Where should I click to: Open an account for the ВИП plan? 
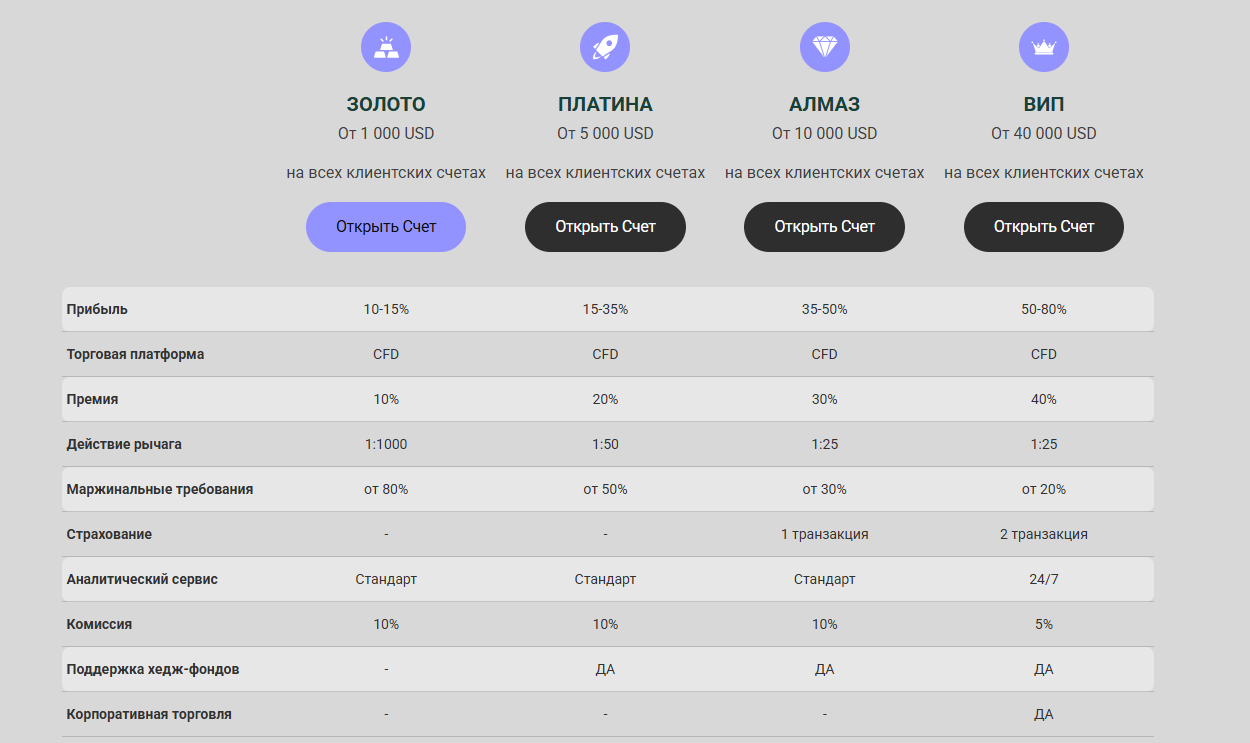tap(1043, 227)
